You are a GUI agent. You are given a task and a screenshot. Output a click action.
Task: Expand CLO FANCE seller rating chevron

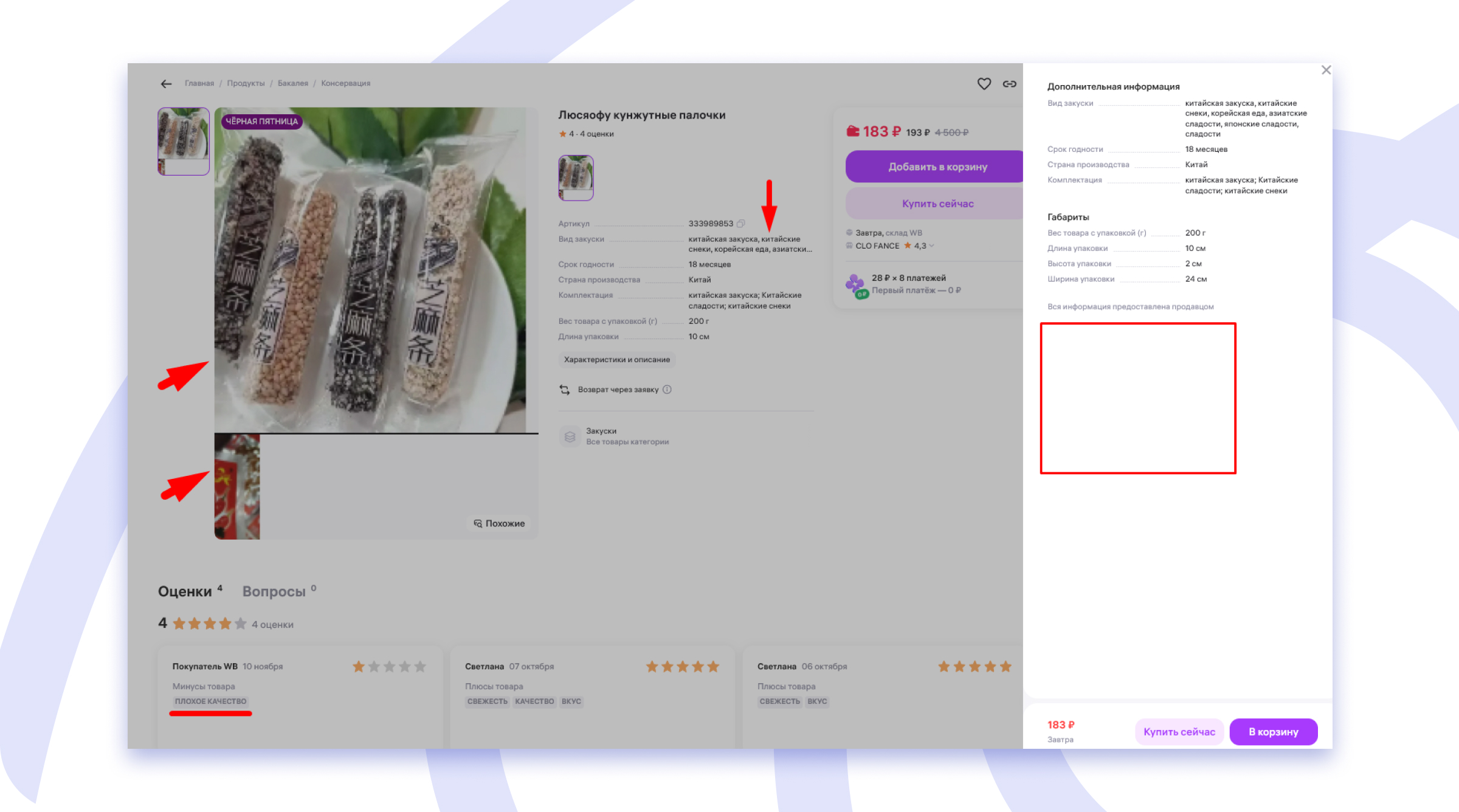tap(931, 246)
